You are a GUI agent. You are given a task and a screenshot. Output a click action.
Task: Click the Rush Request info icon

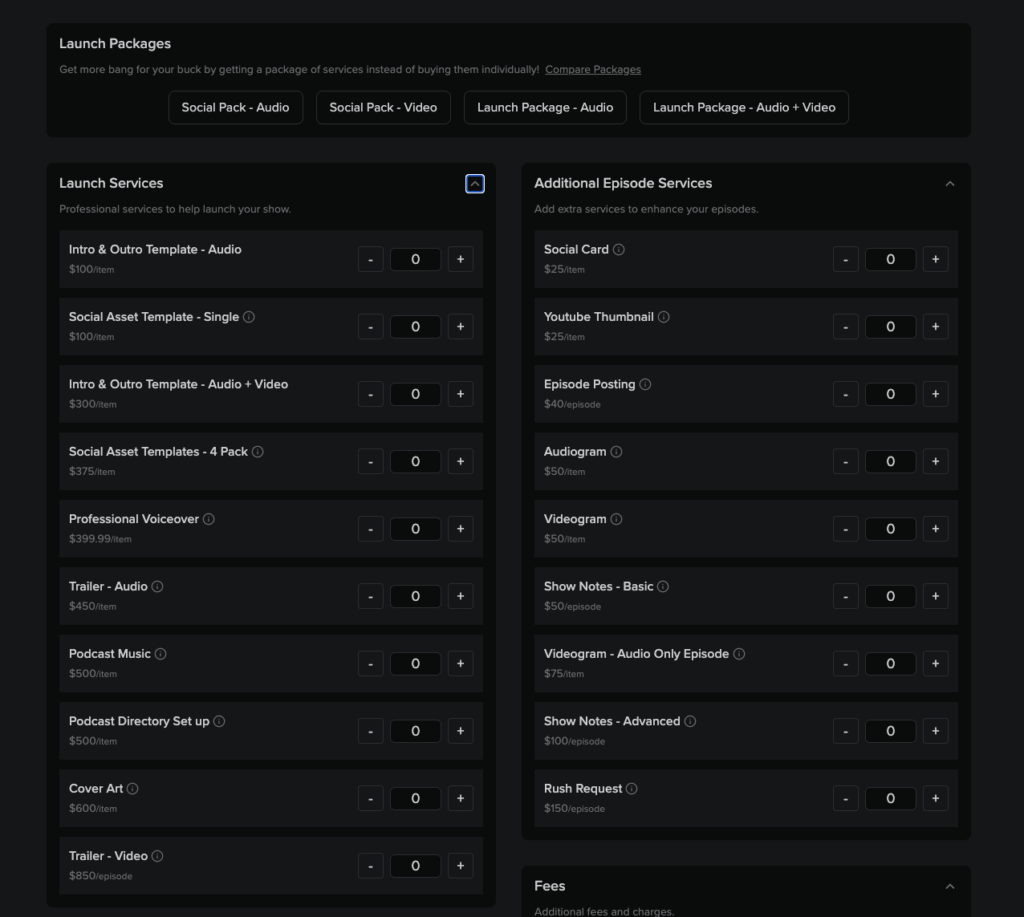(632, 789)
